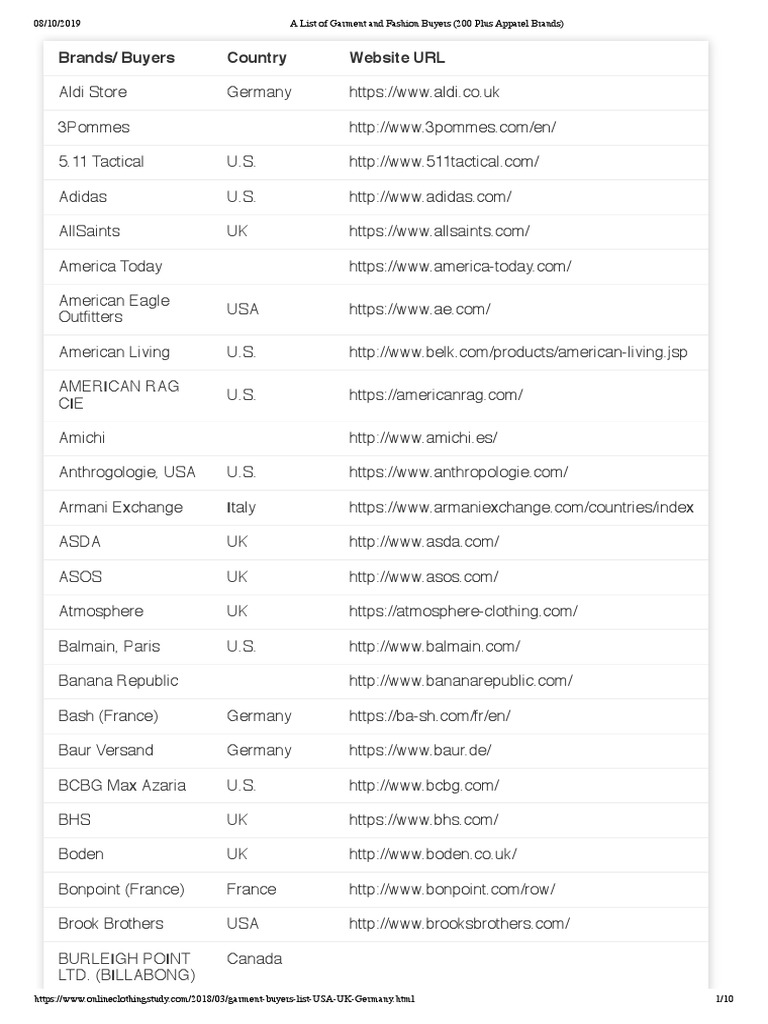Screen dimensions: 768x1024
Task: Open the Aldi website URL link
Action: tap(423, 92)
